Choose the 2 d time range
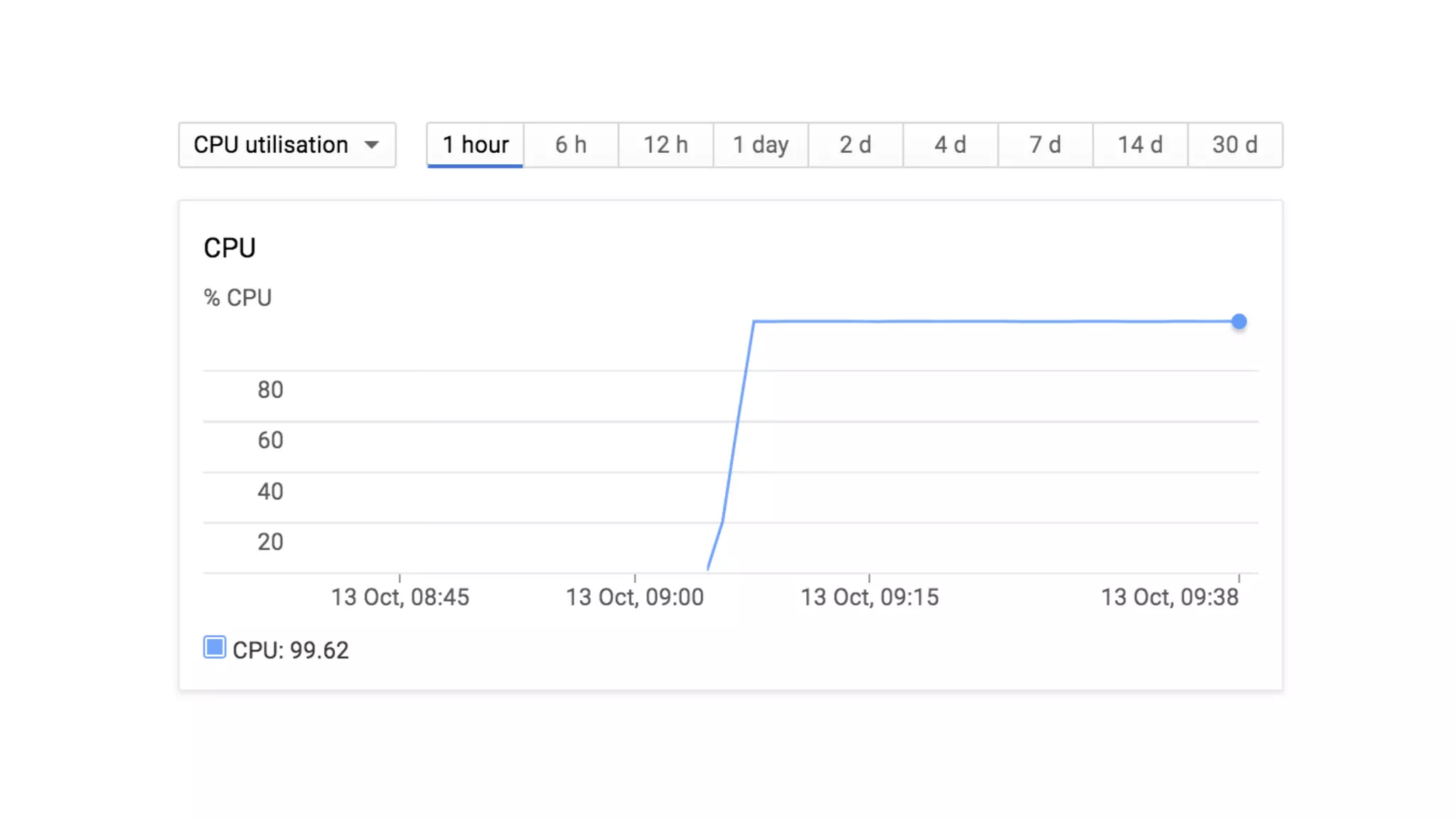Viewport: 1456px width, 819px height. pyautogui.click(x=855, y=145)
